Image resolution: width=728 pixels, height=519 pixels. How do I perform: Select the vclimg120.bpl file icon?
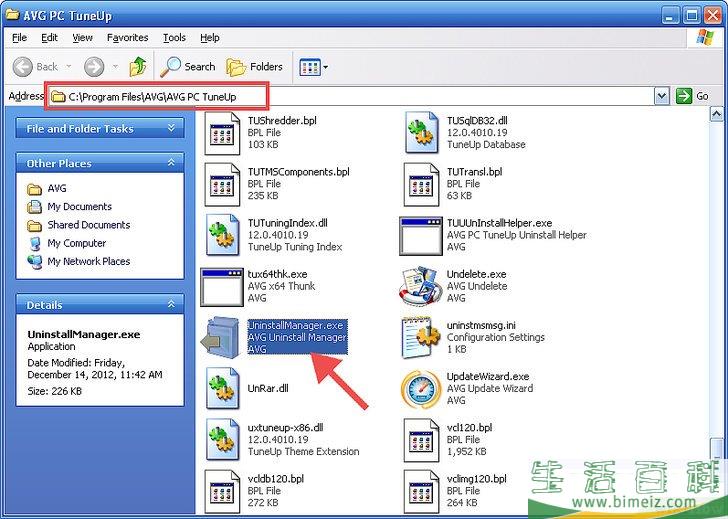click(x=421, y=491)
